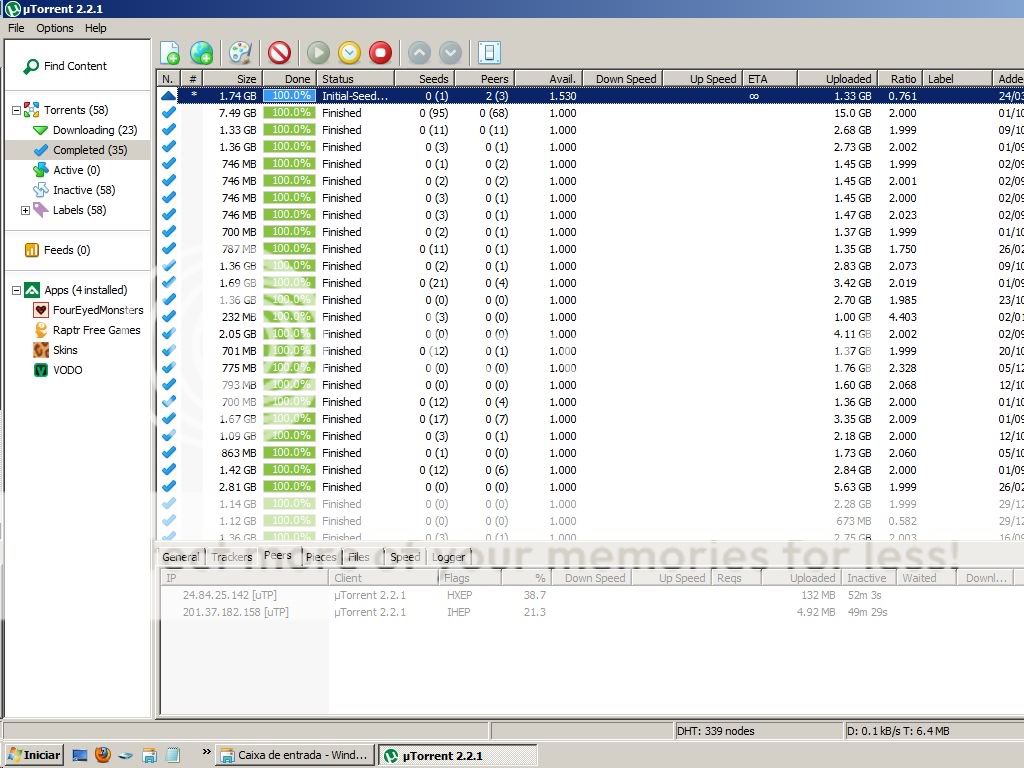Collapse the Torrents (58) tree node
The height and width of the screenshot is (768, 1024).
(x=16, y=110)
